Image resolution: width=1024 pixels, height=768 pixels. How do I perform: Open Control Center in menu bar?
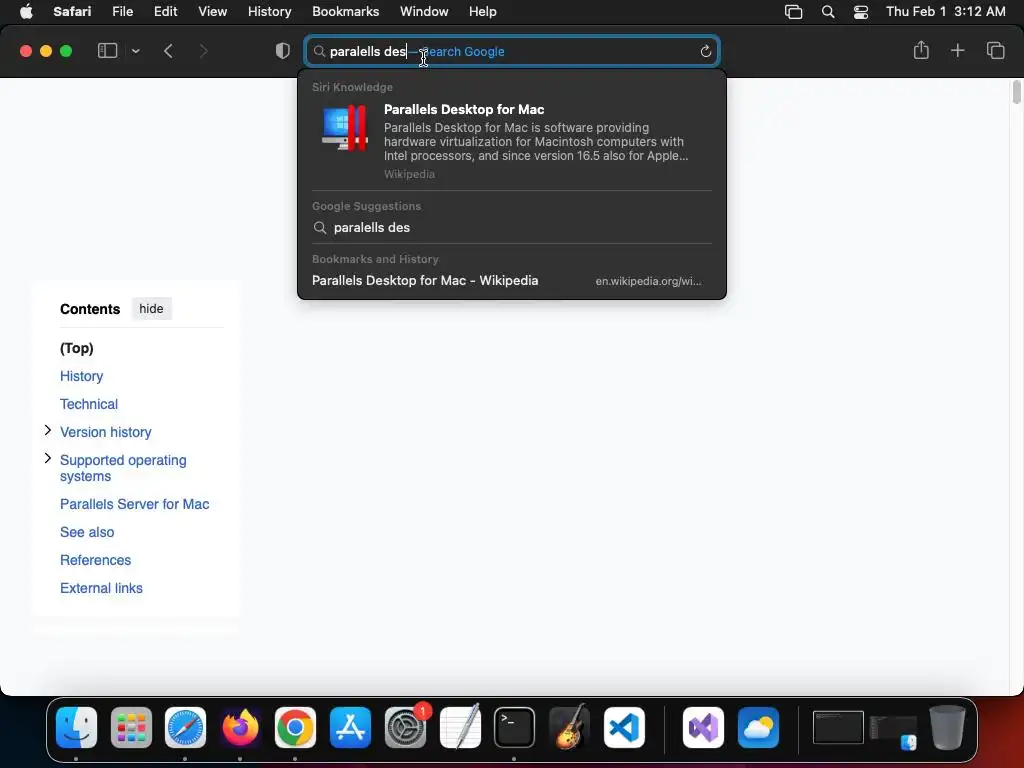(x=861, y=12)
